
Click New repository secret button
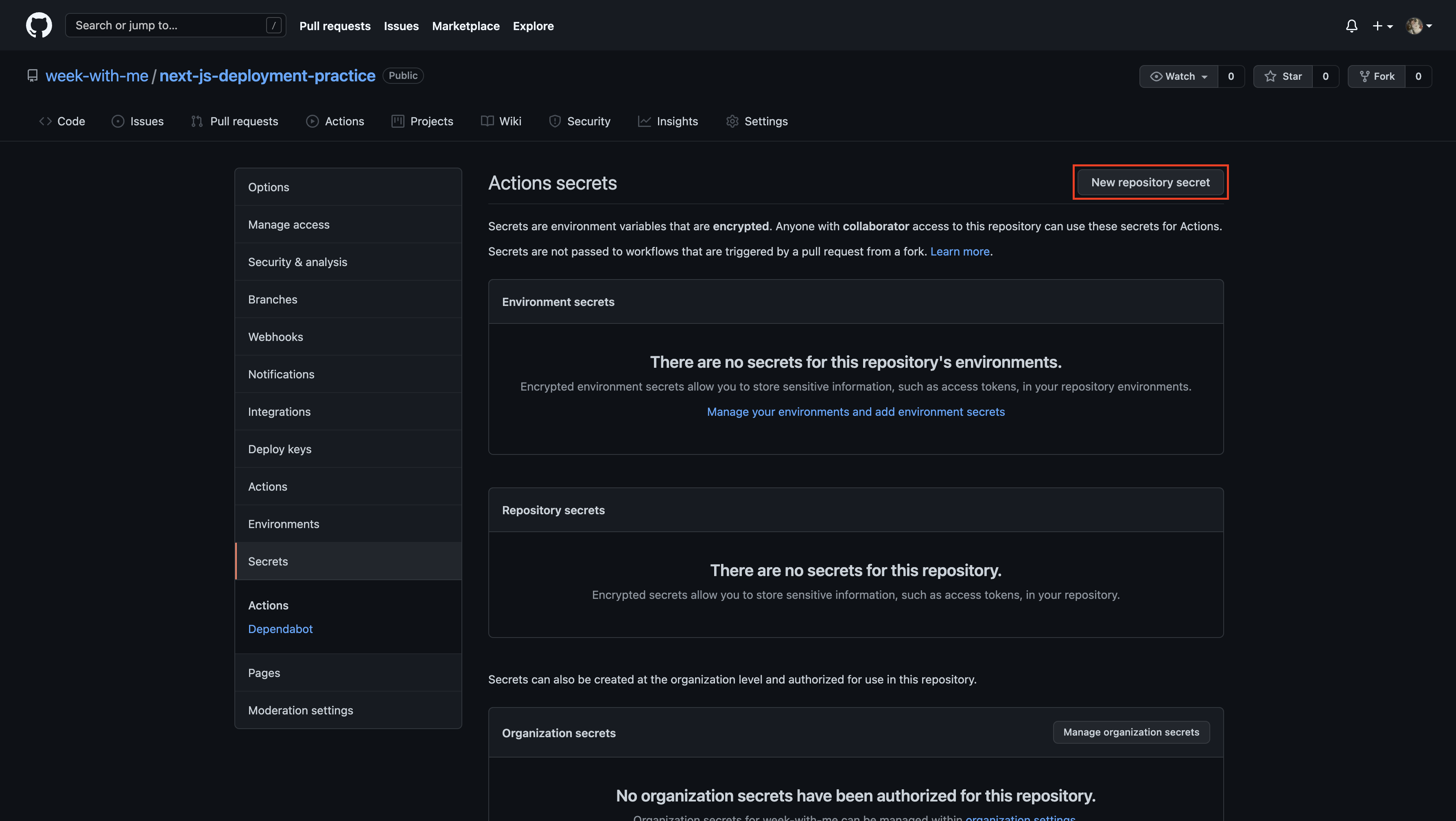pyautogui.click(x=1150, y=182)
